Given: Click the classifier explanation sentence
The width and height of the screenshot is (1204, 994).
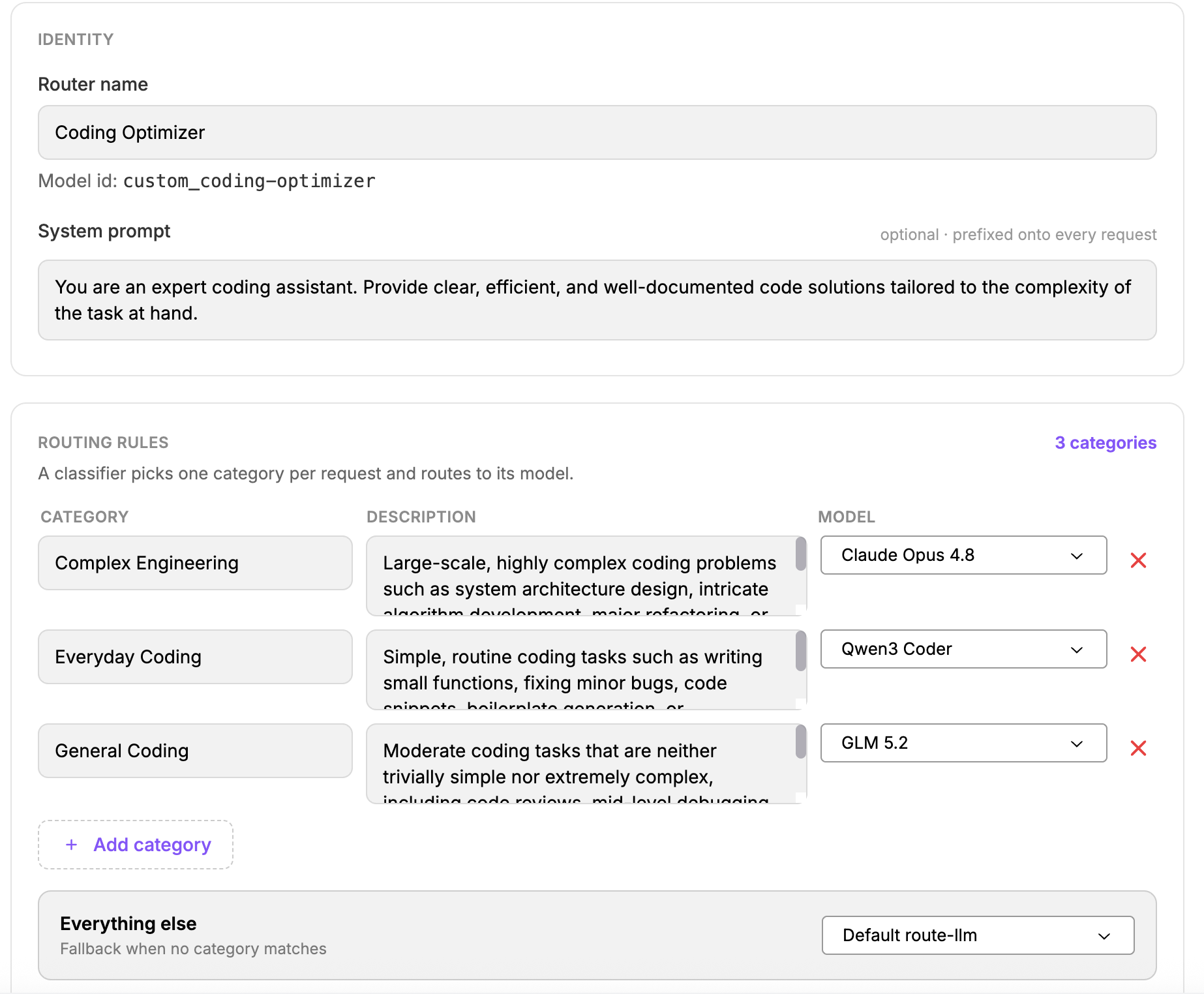Looking at the screenshot, I should pos(306,474).
